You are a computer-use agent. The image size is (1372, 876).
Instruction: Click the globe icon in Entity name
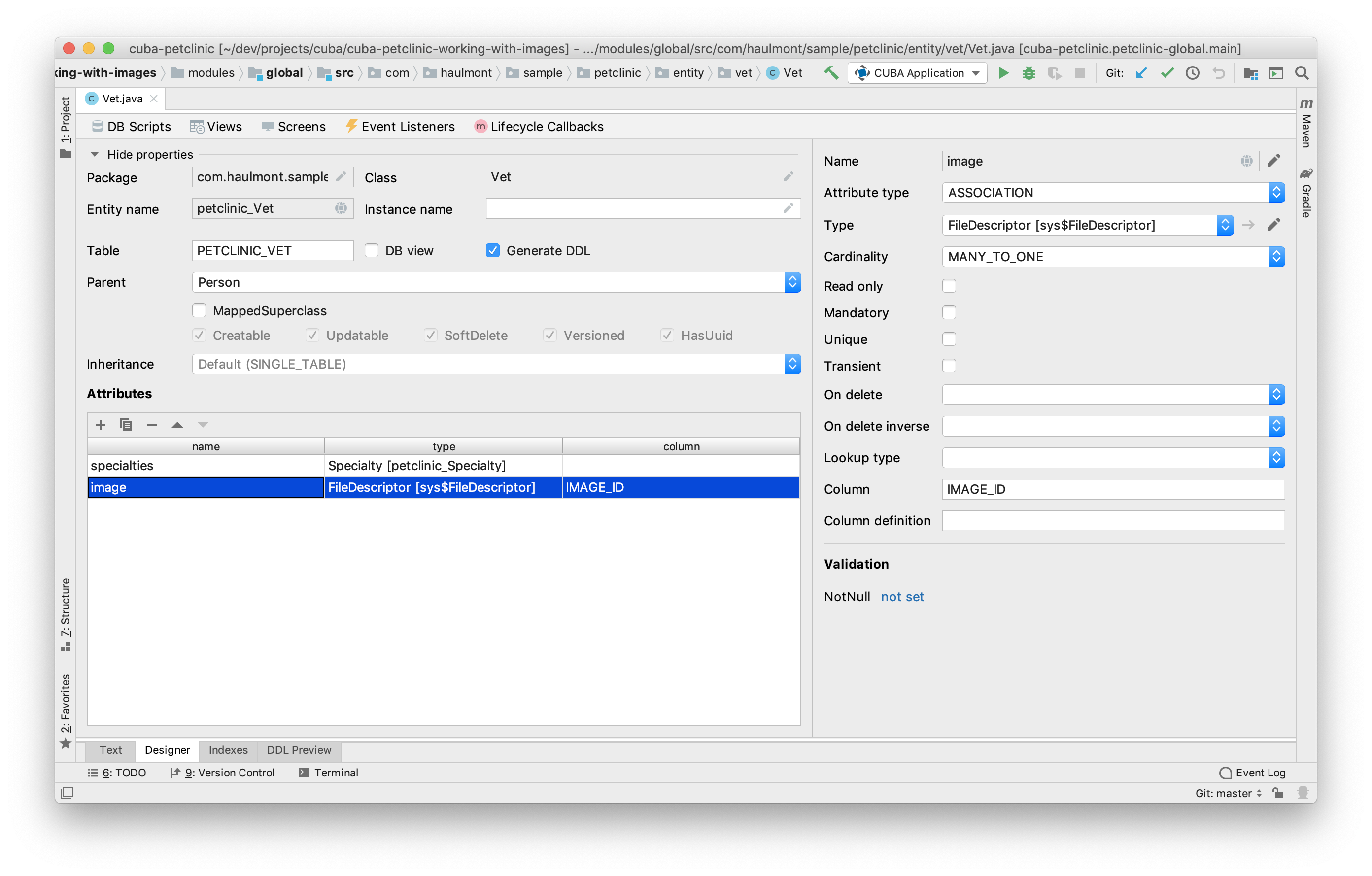click(341, 208)
